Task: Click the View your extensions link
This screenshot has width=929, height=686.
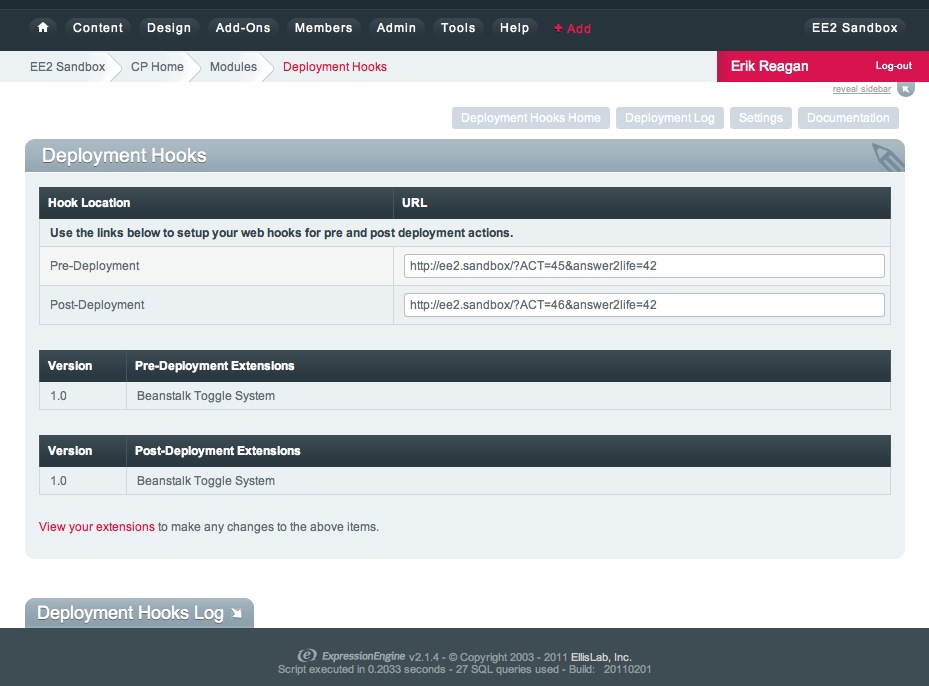Action: click(97, 527)
